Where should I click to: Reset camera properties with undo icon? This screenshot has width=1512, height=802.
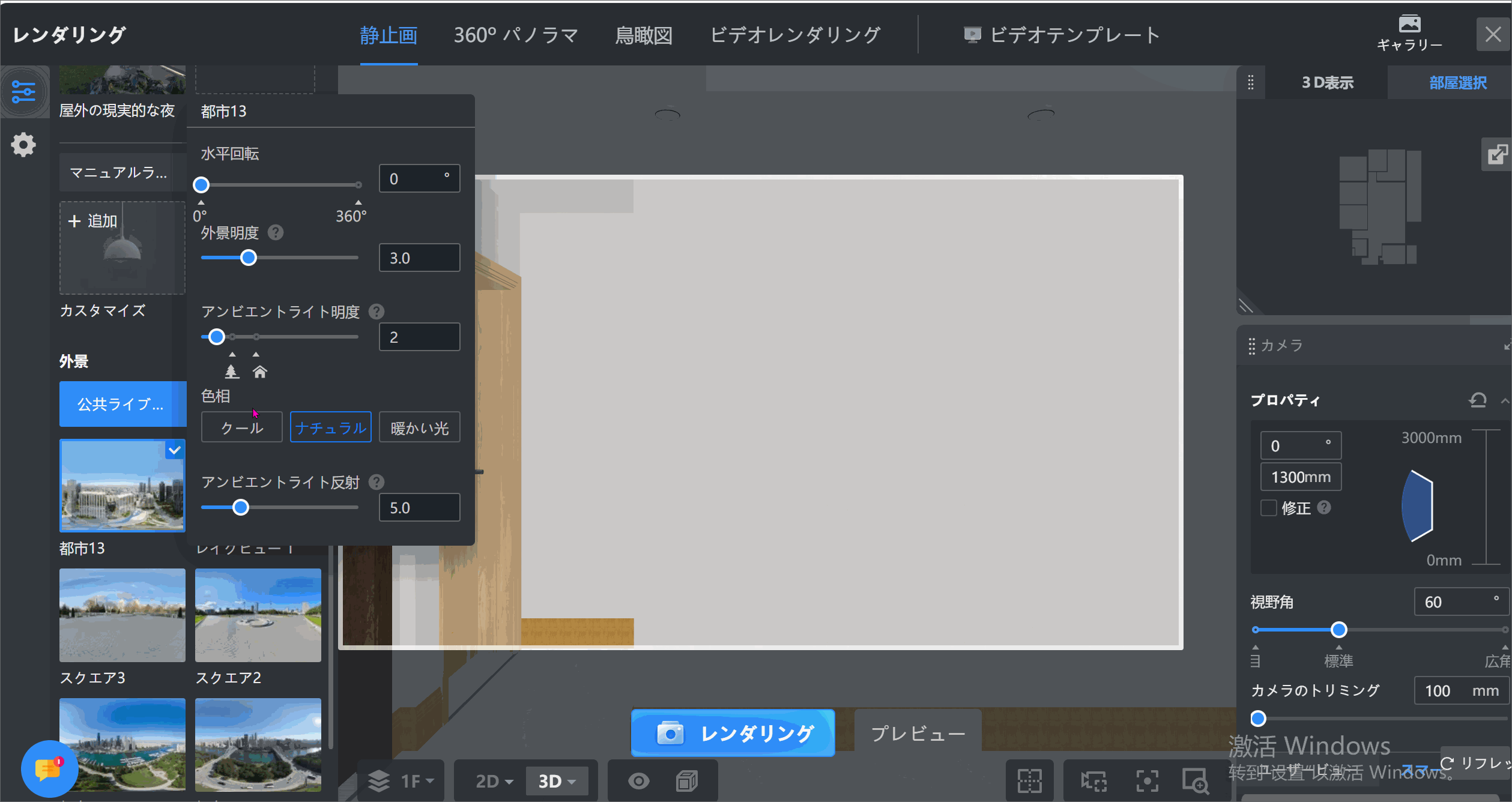tap(1478, 399)
